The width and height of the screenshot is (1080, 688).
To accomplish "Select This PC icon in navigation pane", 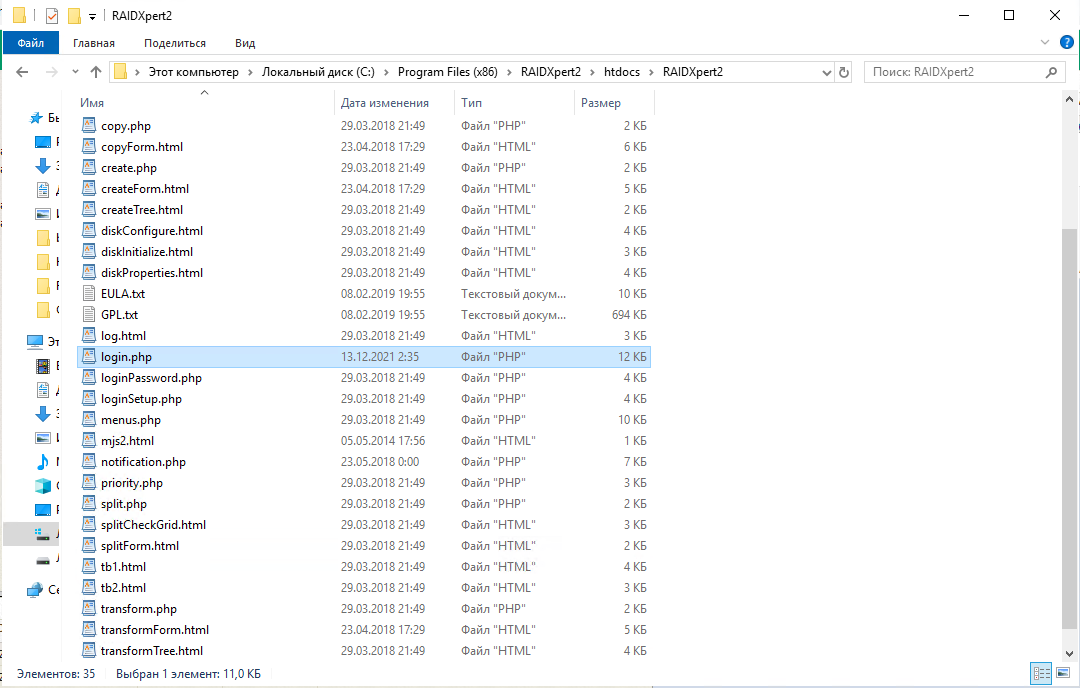I will click(35, 341).
